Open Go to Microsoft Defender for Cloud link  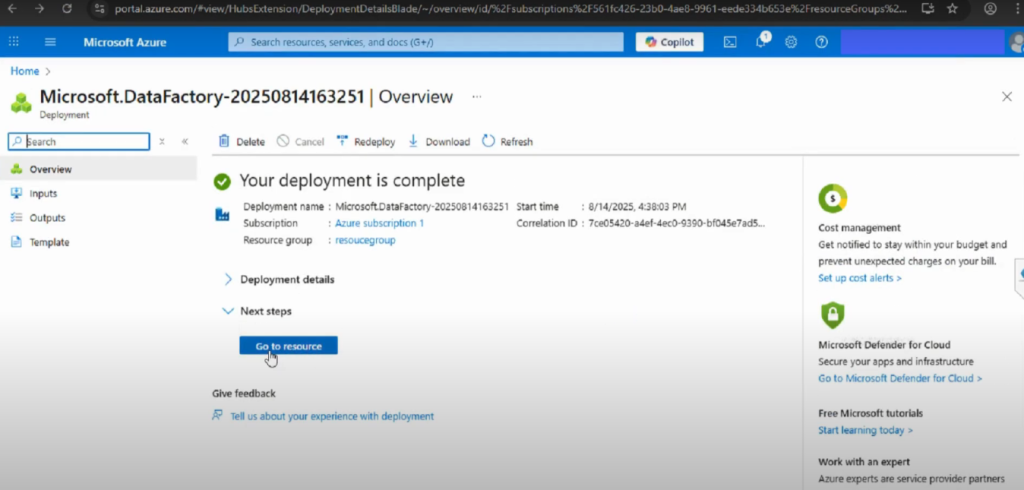(900, 378)
